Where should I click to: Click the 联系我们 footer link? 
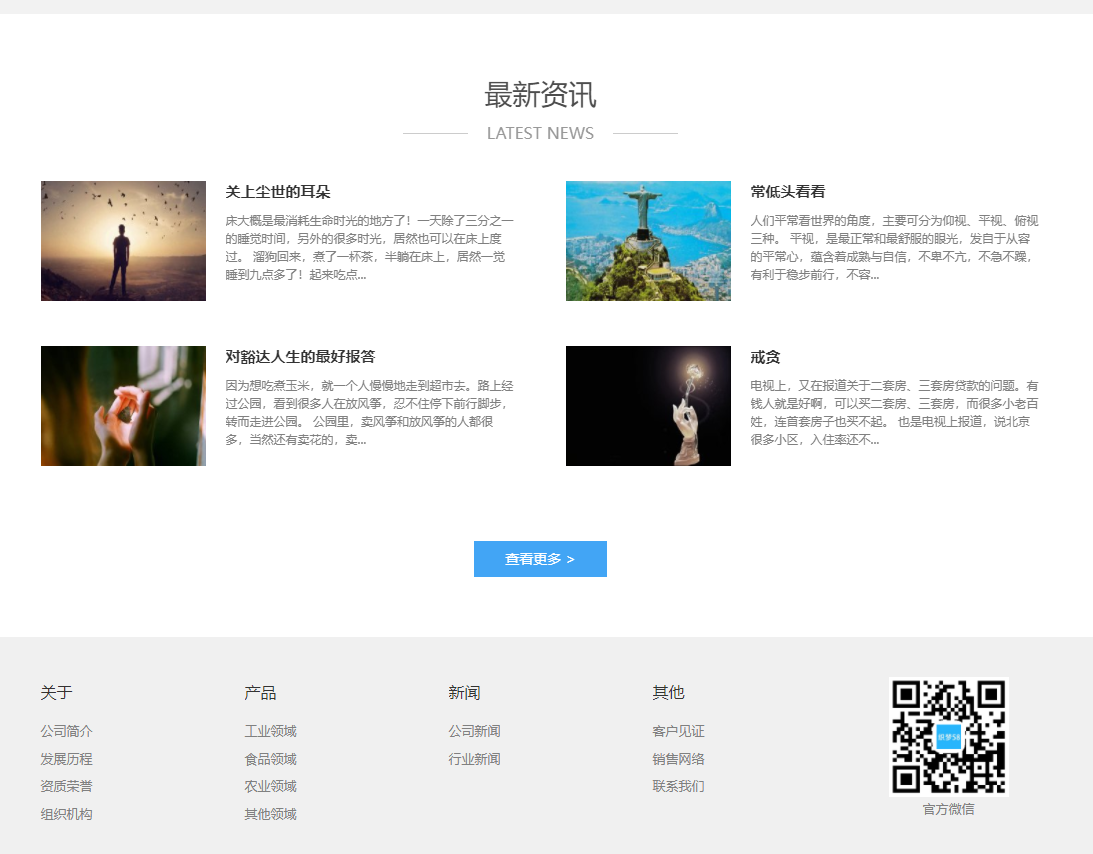tap(678, 786)
